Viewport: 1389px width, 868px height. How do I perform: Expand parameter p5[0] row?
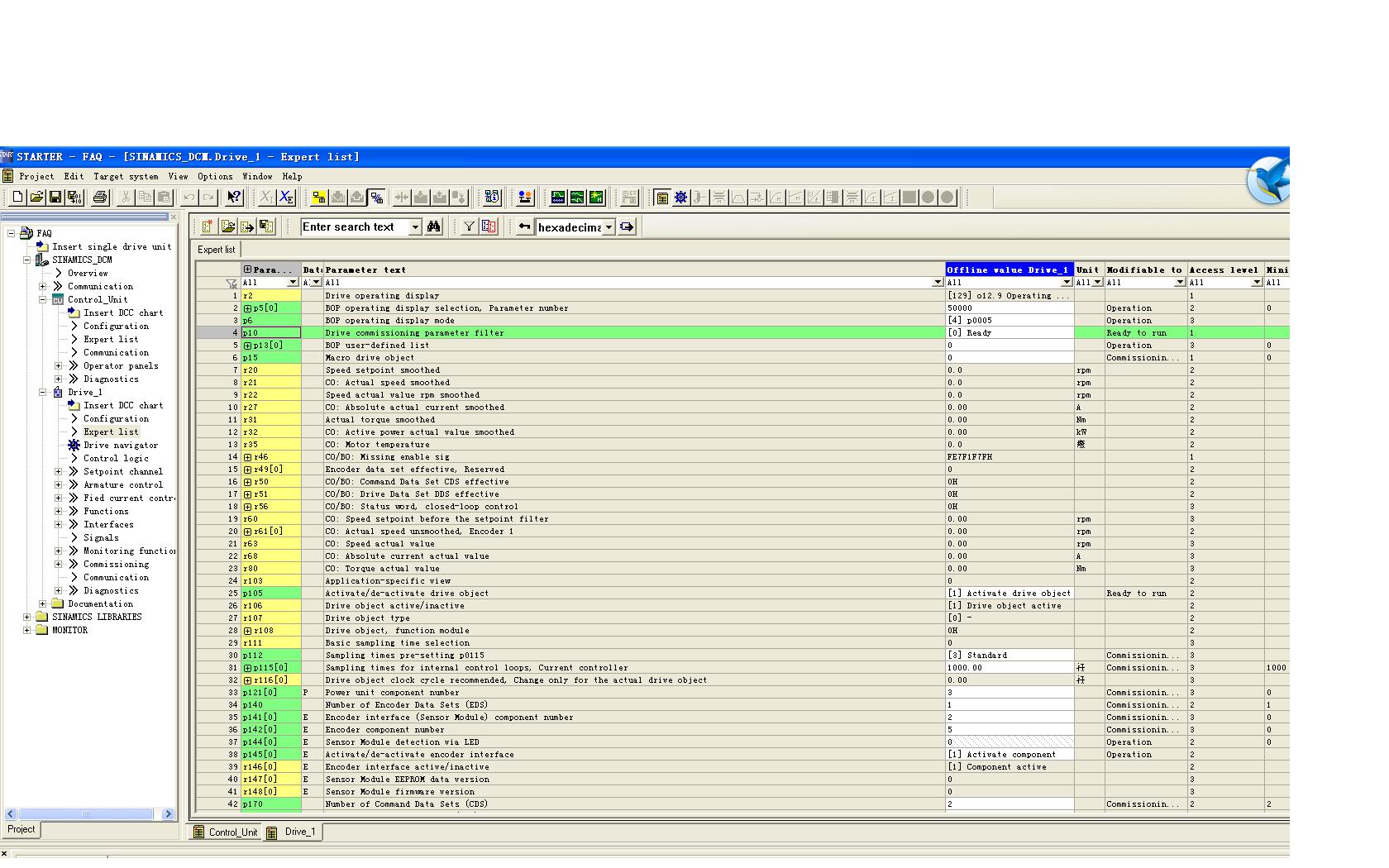click(247, 308)
